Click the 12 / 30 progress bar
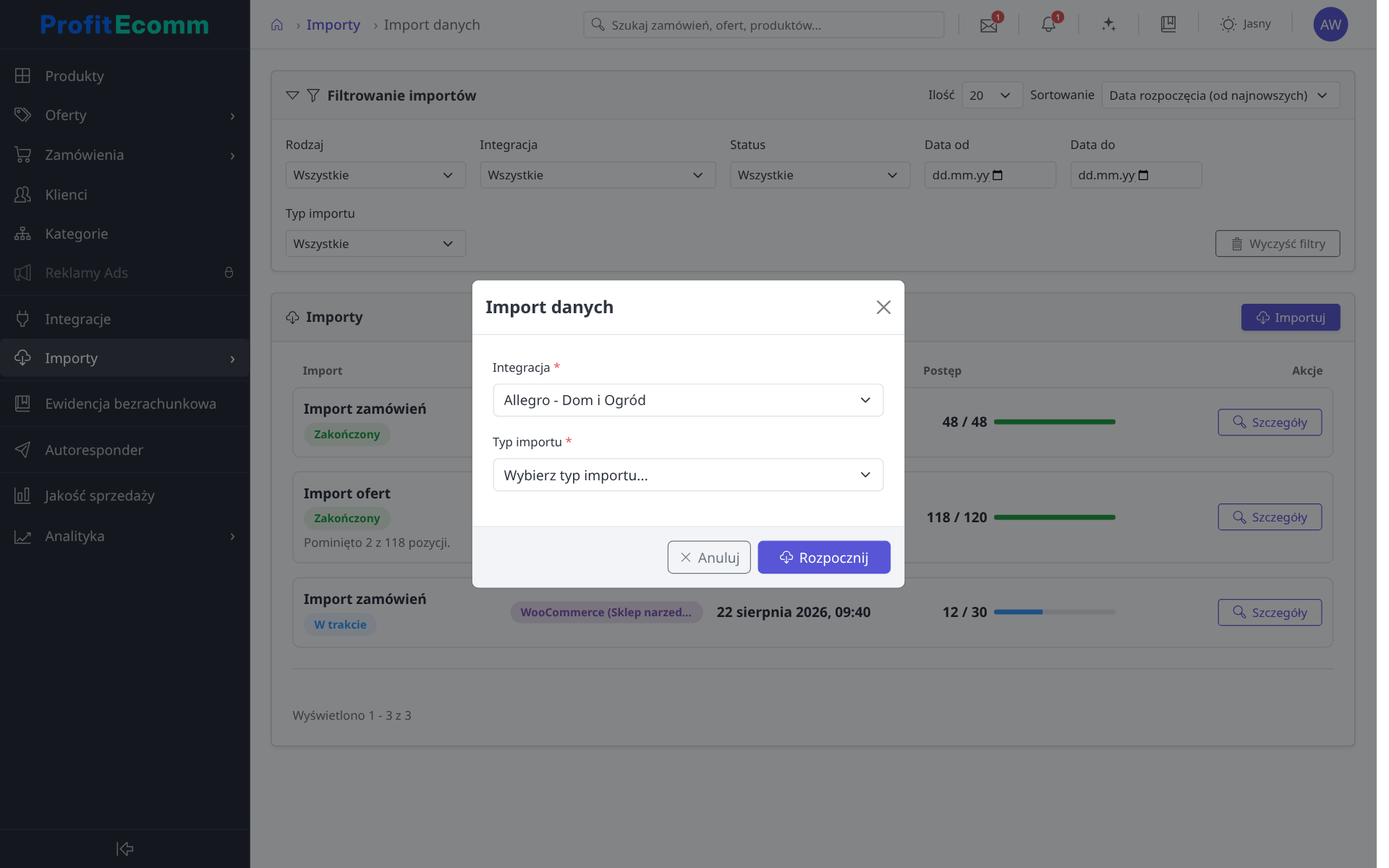Image resolution: width=1389 pixels, height=868 pixels. [1054, 612]
